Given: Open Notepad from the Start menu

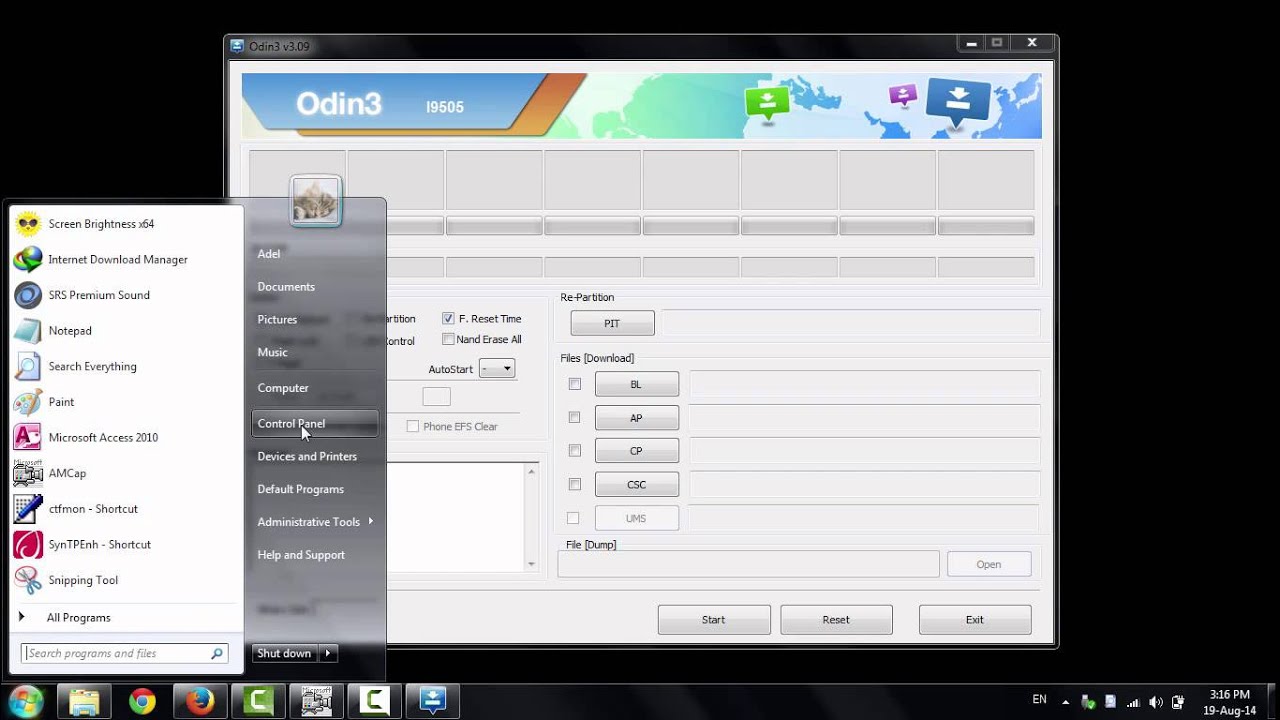Looking at the screenshot, I should (x=126, y=331).
